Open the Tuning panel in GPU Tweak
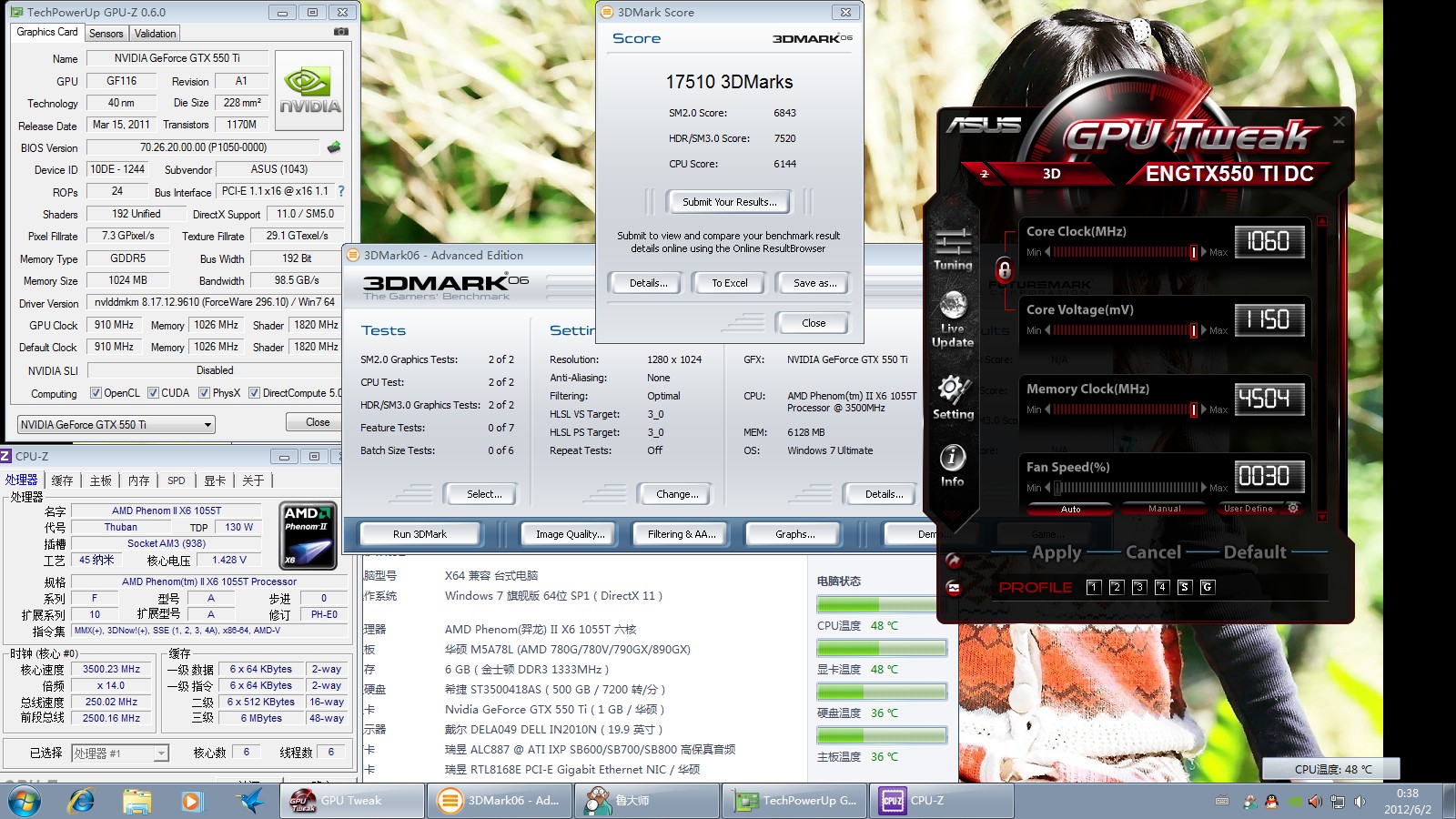This screenshot has height=819, width=1456. (953, 249)
